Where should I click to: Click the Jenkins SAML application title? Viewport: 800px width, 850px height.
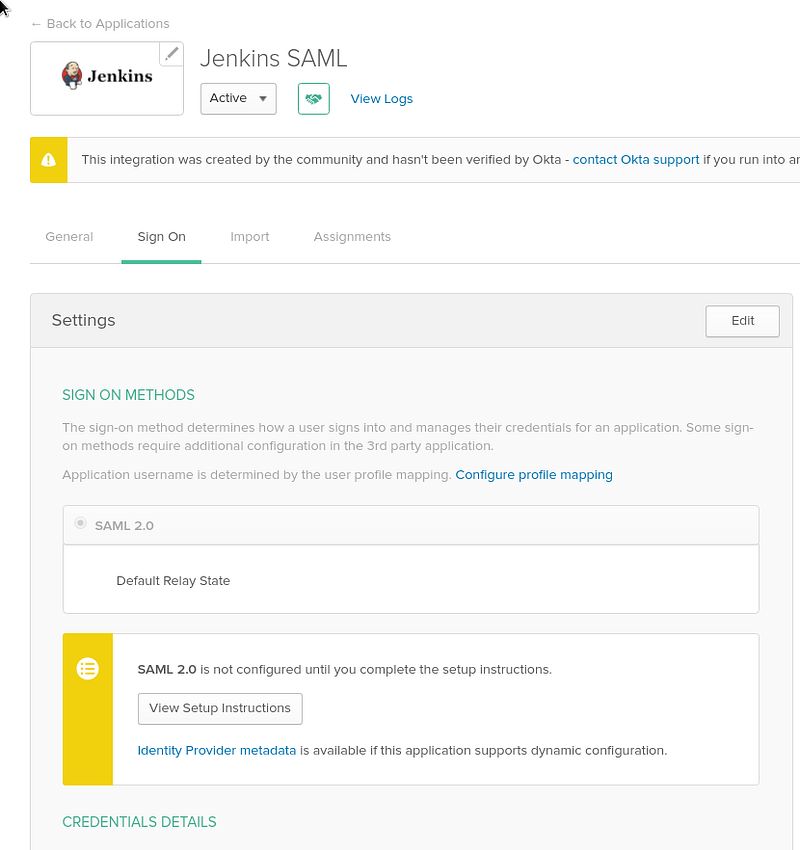(x=274, y=59)
